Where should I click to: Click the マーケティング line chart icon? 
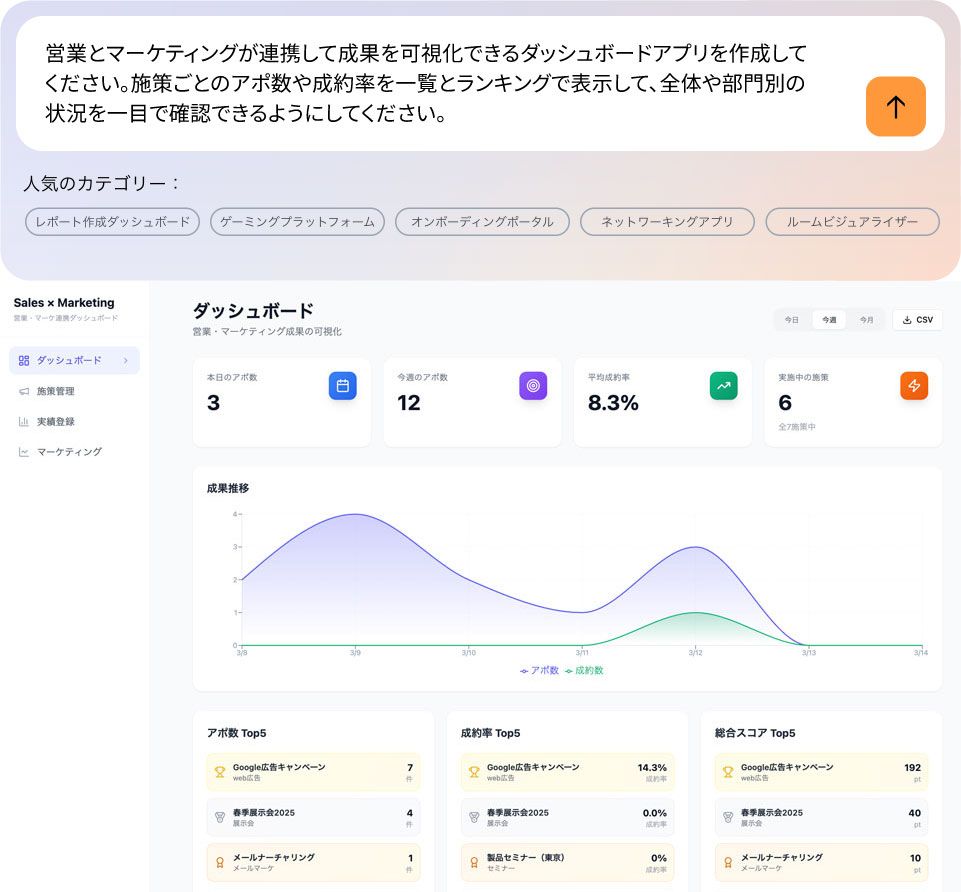[24, 451]
